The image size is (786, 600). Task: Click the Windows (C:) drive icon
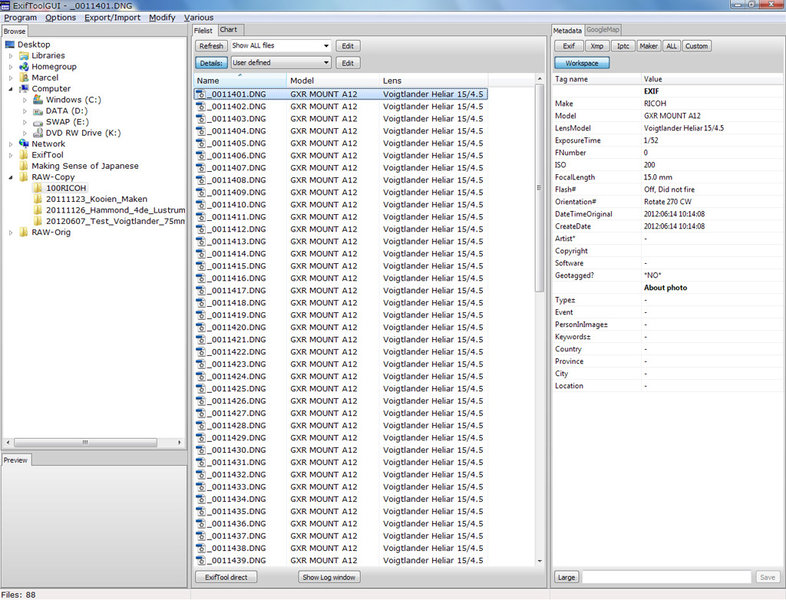tap(37, 100)
